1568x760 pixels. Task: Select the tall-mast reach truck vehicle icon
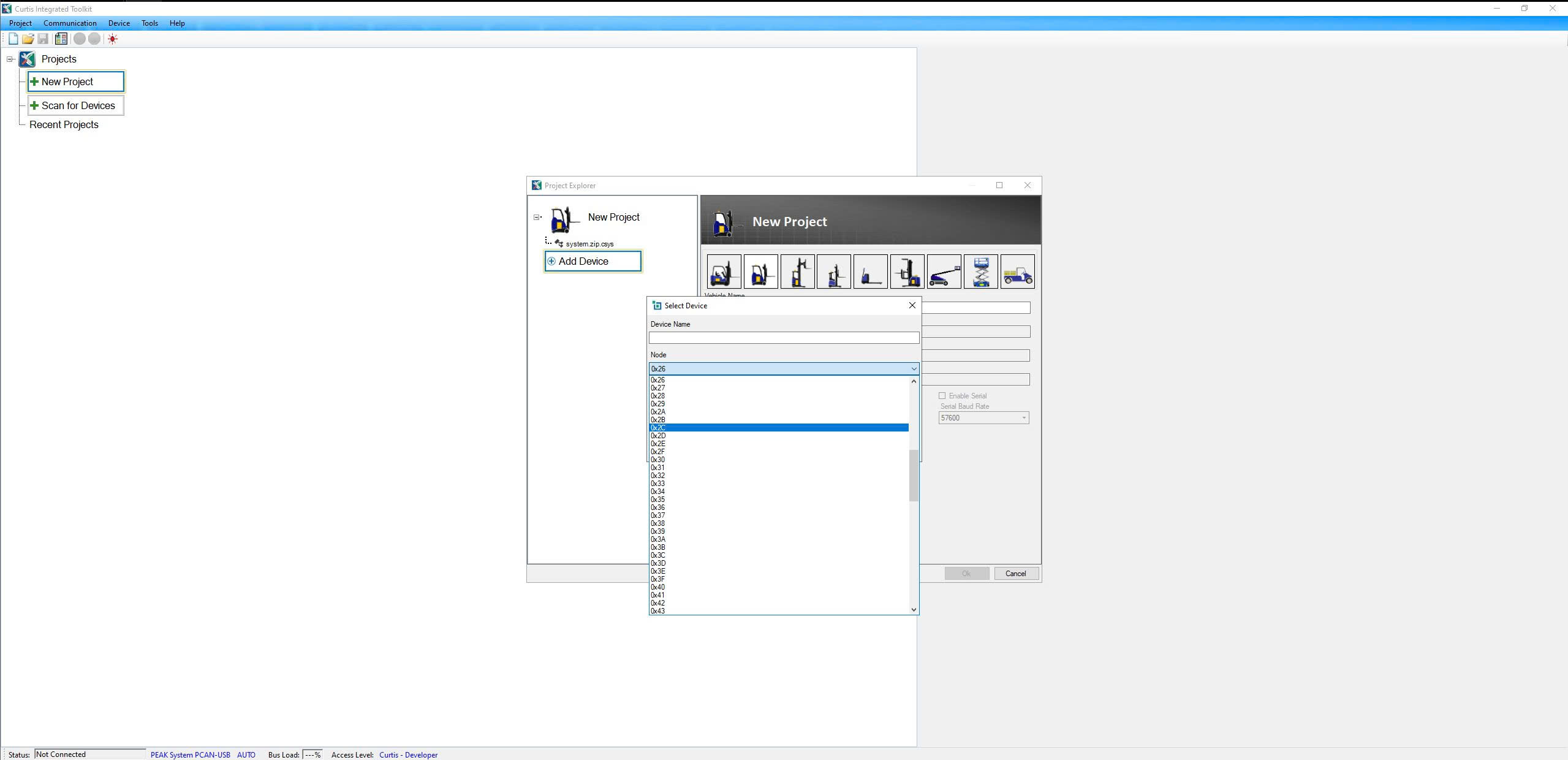pos(798,272)
